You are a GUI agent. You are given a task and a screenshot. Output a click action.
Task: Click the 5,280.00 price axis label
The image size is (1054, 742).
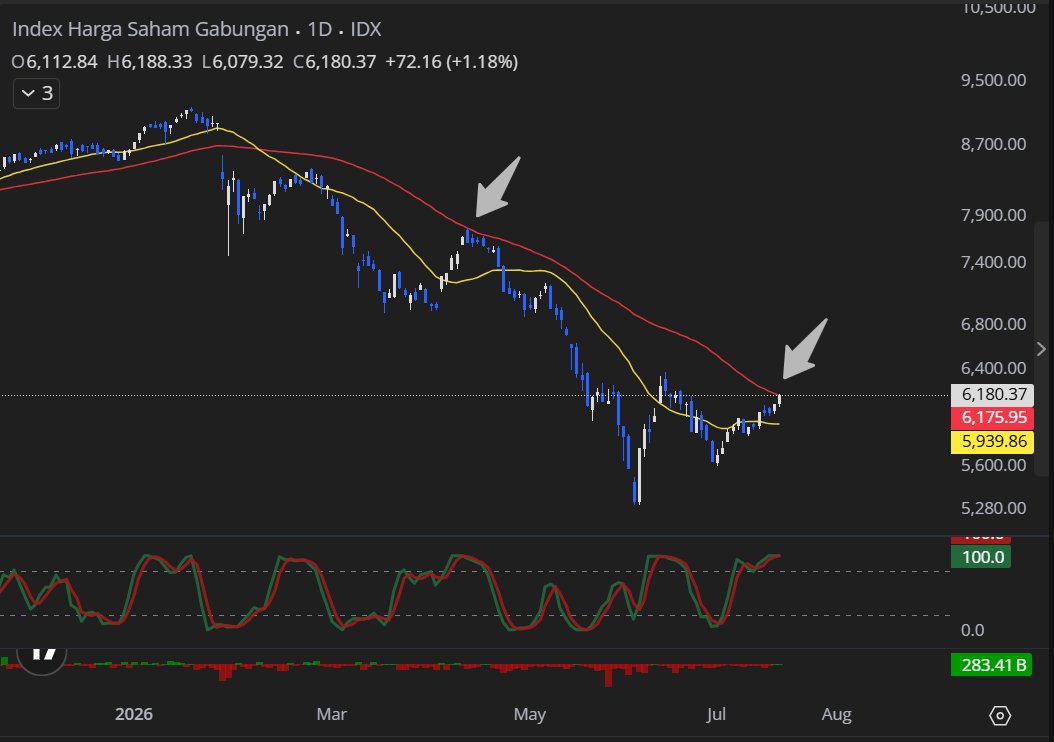[994, 508]
